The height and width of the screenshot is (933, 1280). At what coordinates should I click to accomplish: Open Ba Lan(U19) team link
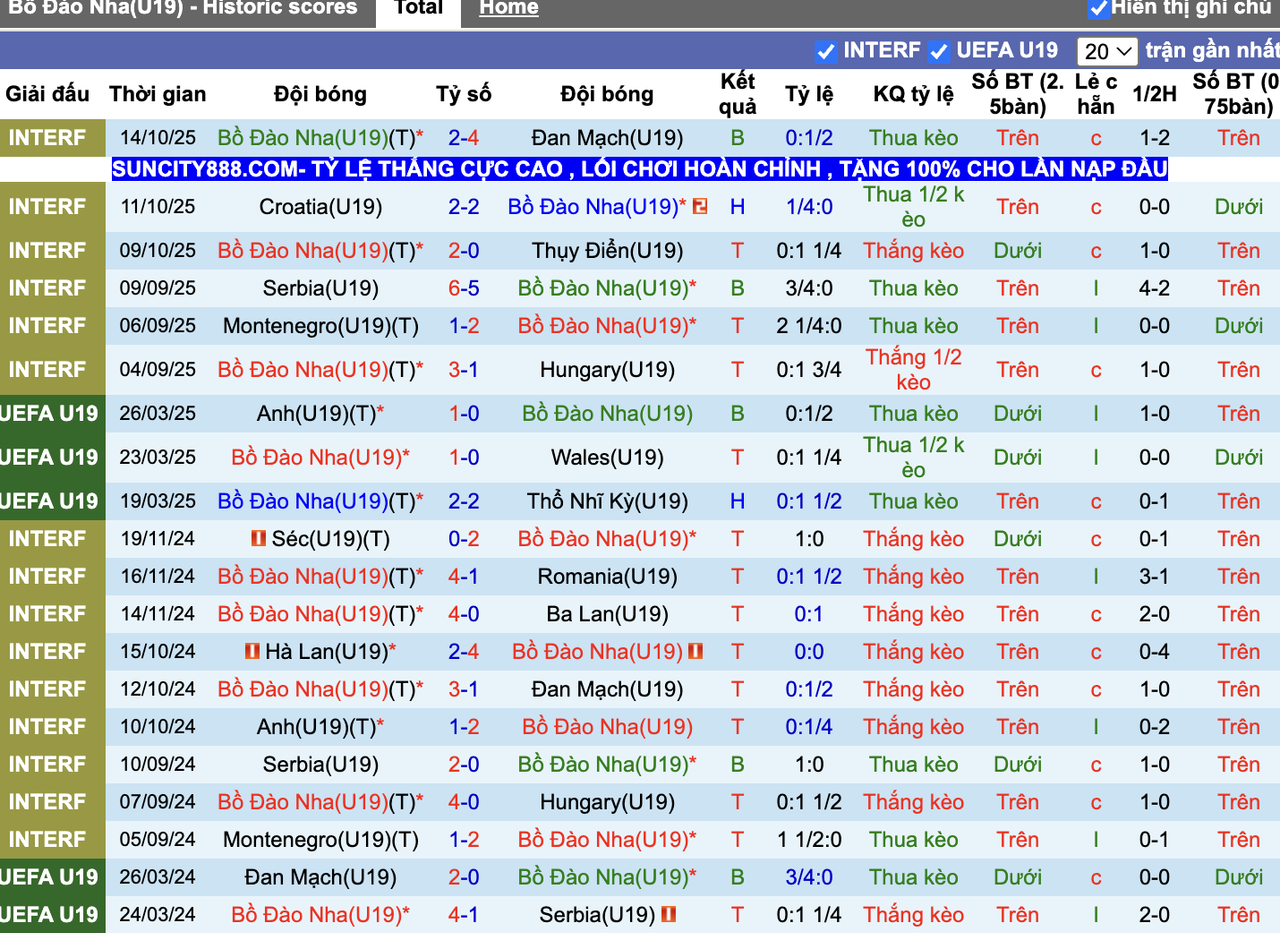[x=607, y=614]
